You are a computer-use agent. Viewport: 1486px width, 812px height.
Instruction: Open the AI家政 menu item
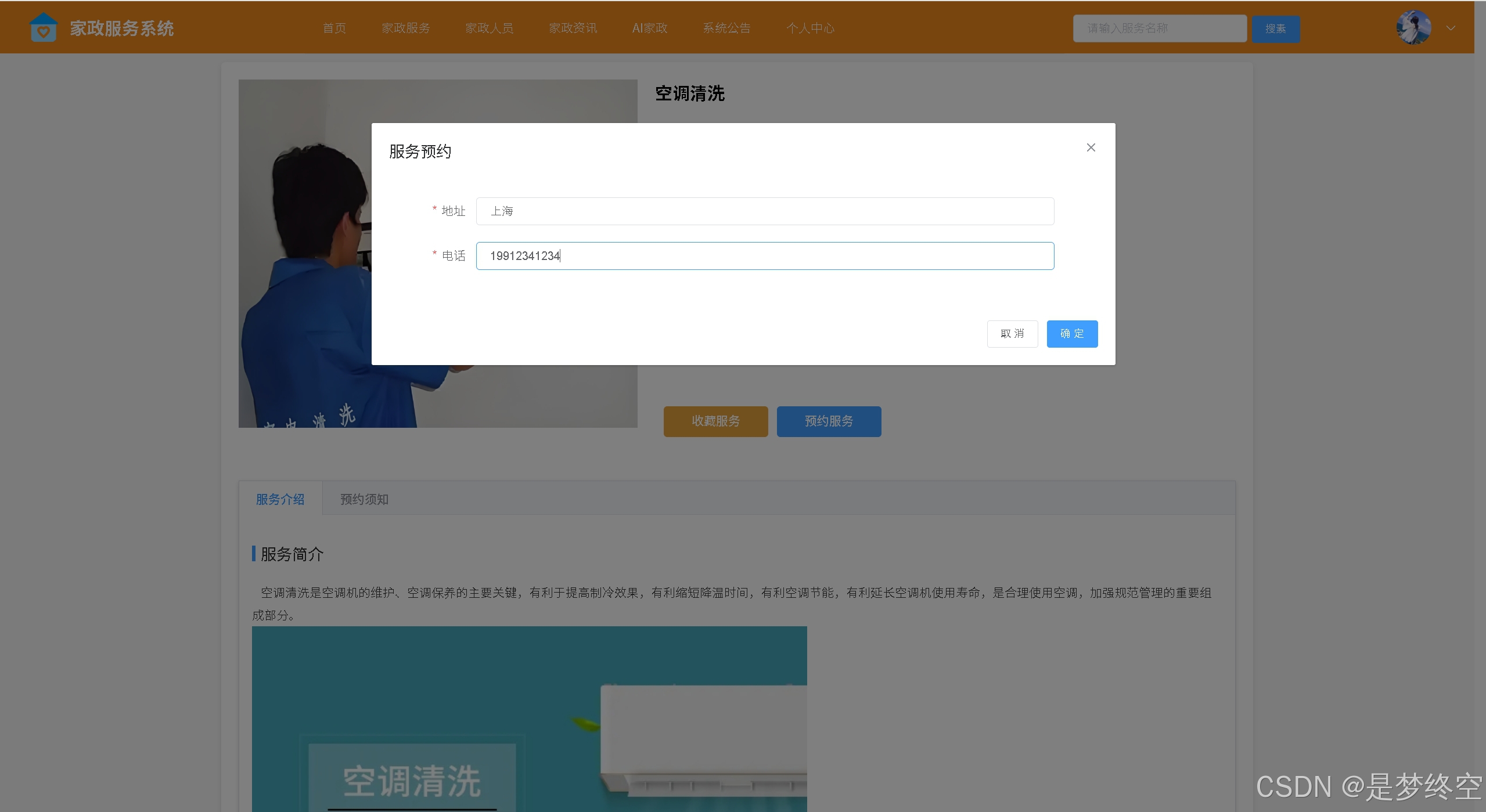pyautogui.click(x=650, y=28)
